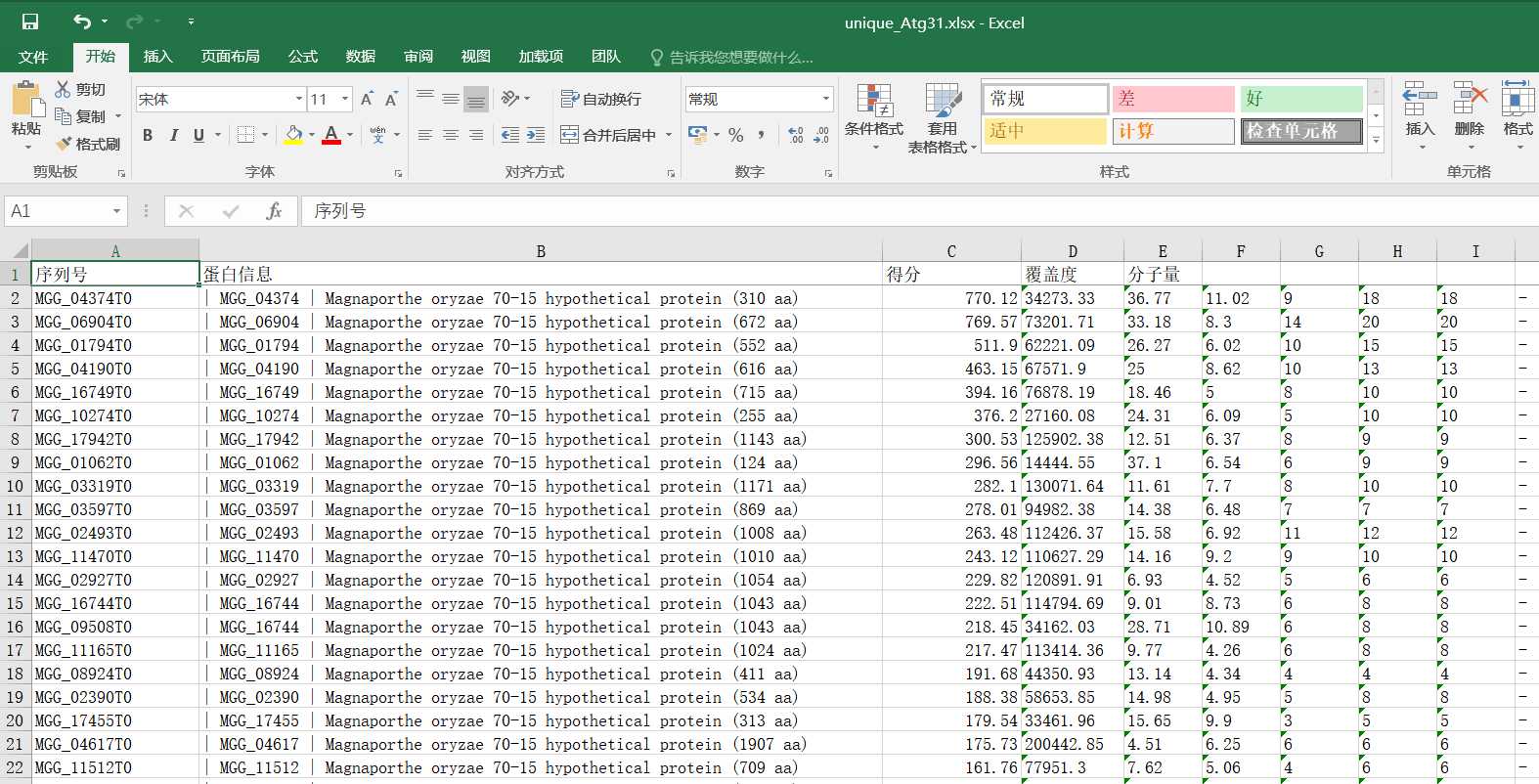
Task: Open the fill color dropdown arrow
Action: point(312,135)
